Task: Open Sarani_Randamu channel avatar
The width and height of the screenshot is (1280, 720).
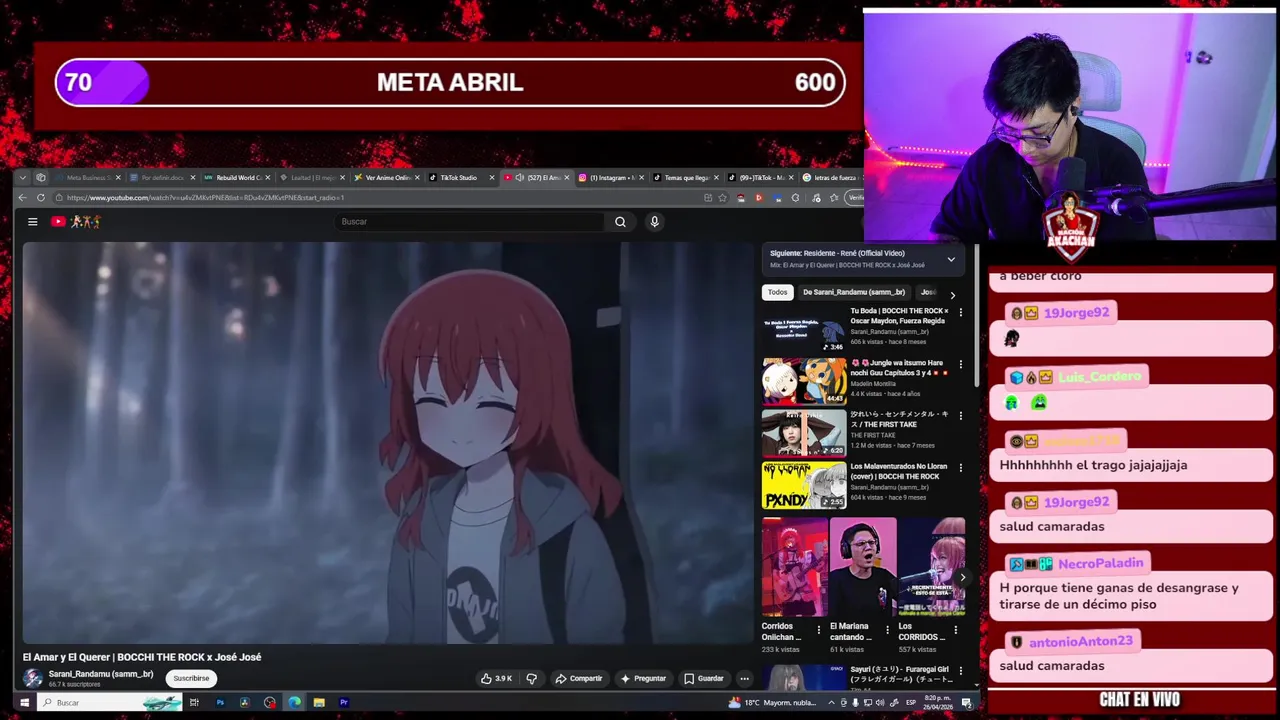Action: [33, 678]
